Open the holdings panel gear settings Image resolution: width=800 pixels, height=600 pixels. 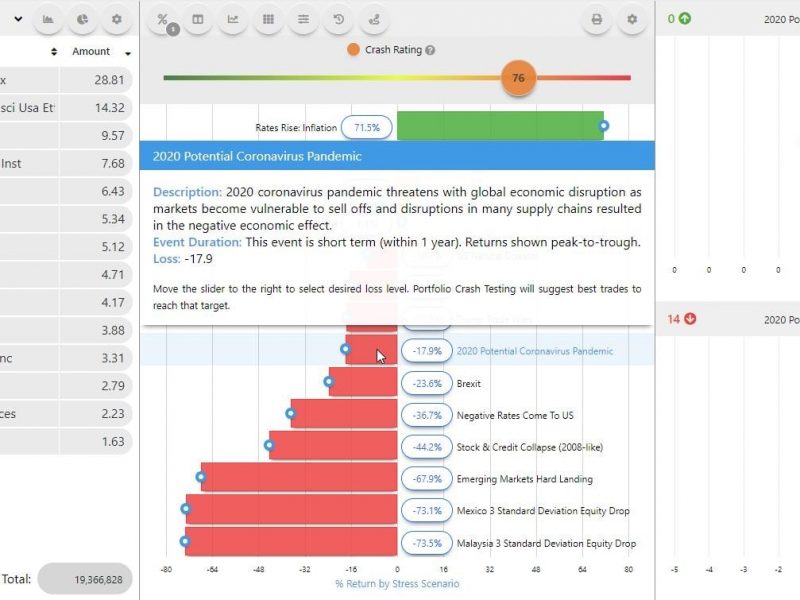click(116, 18)
